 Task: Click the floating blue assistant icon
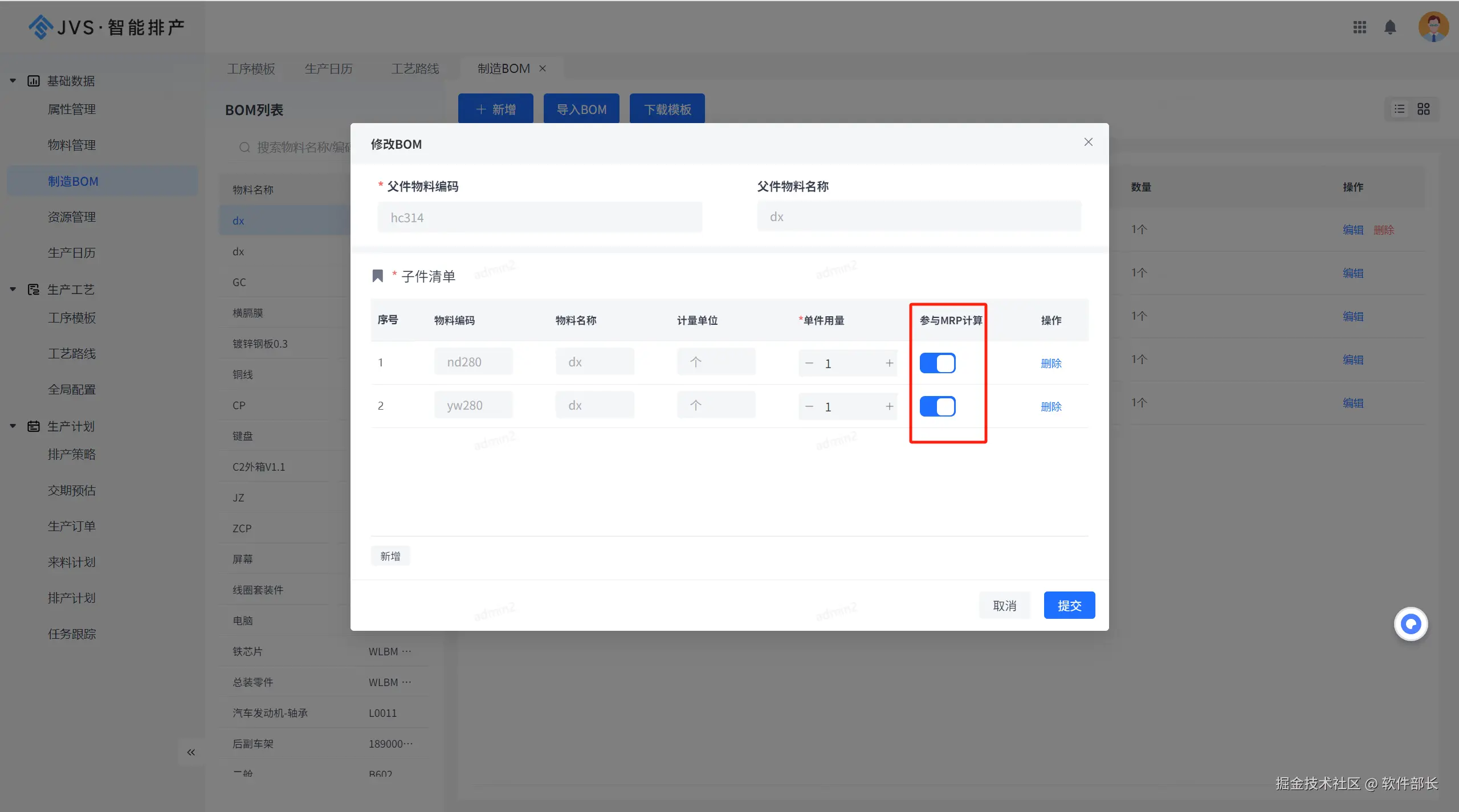1411,625
